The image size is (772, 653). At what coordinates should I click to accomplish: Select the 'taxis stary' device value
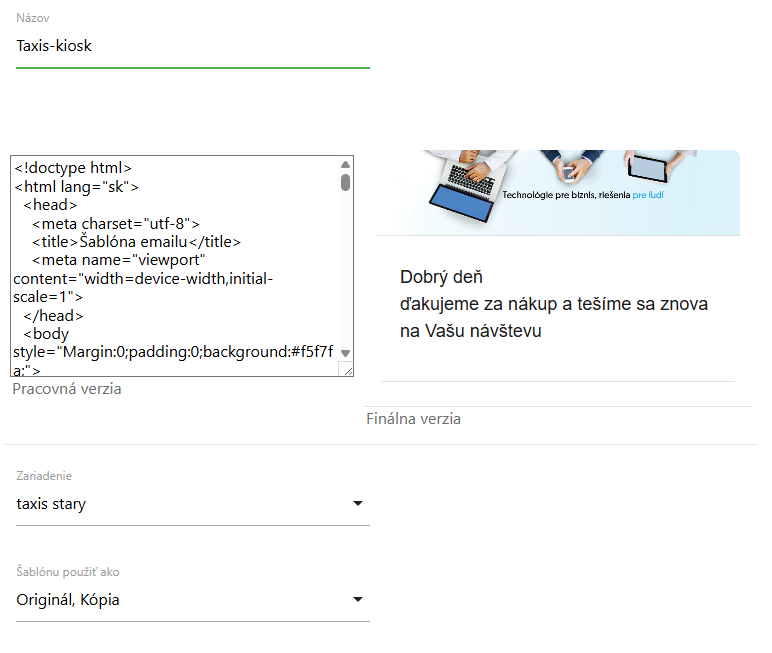52,504
